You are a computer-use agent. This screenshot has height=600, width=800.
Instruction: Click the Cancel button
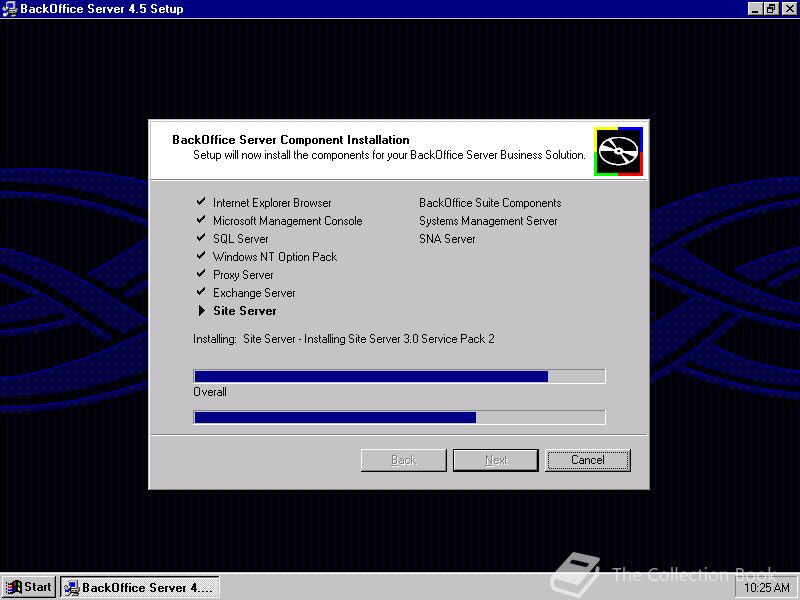pyautogui.click(x=588, y=460)
